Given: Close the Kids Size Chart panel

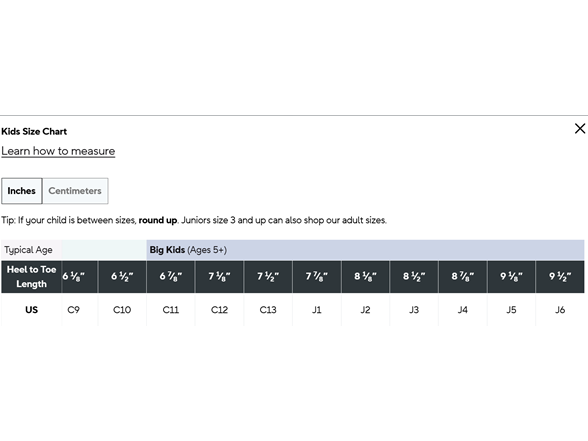Looking at the screenshot, I should pos(580,129).
